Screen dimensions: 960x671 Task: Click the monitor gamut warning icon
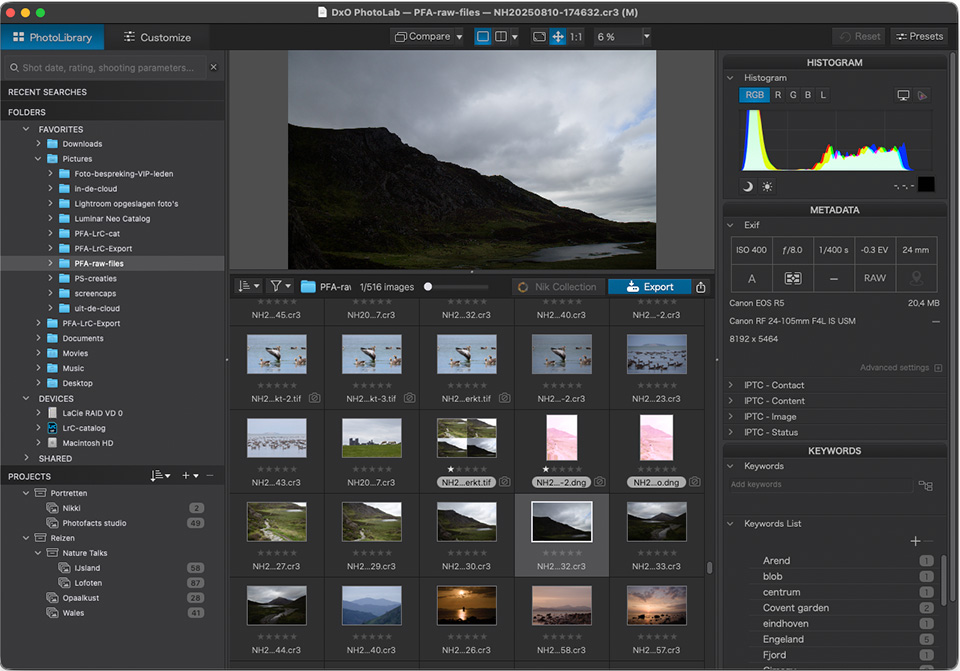(x=903, y=96)
